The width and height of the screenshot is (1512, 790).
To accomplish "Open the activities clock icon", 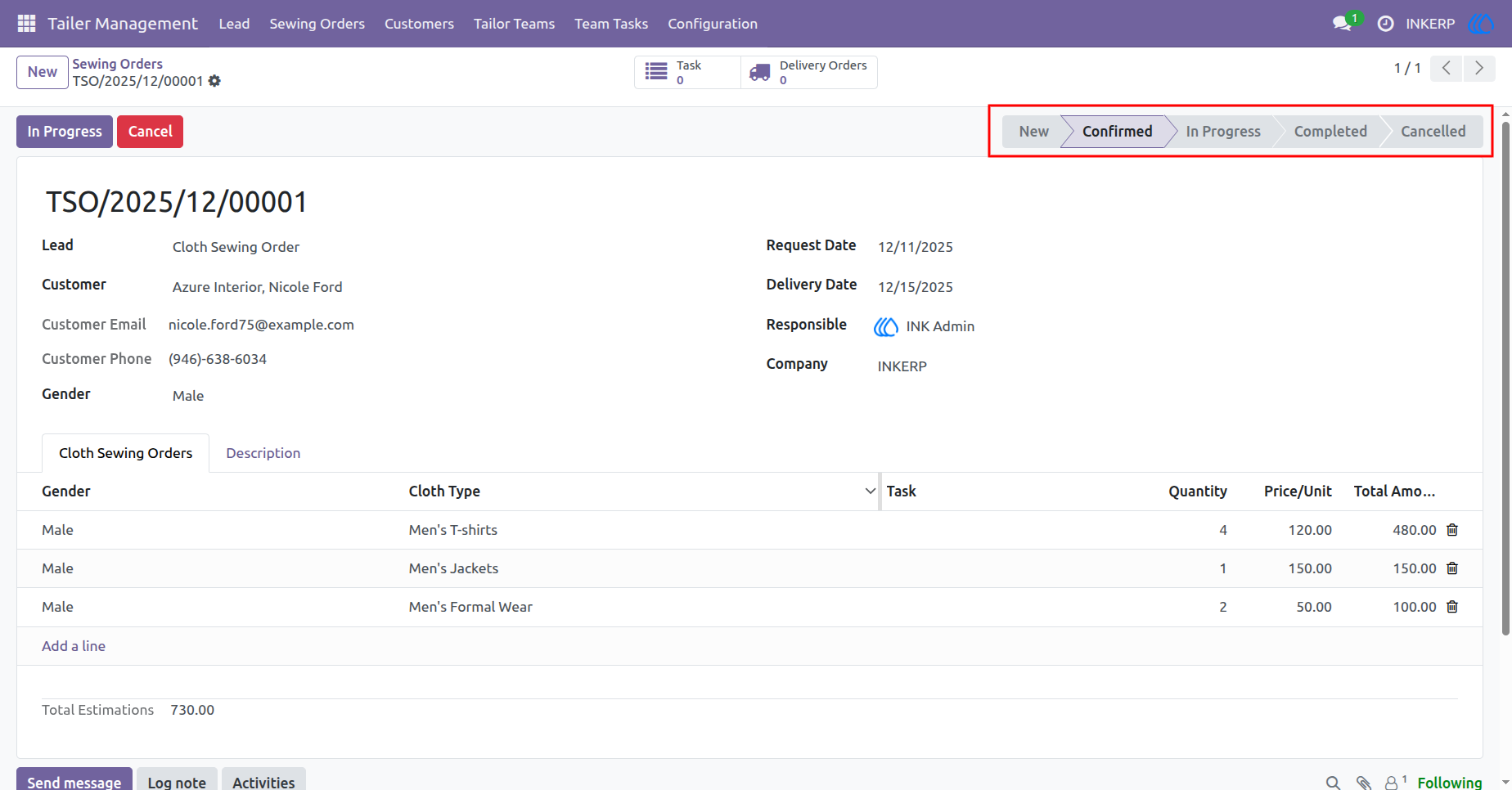I will 1385,24.
